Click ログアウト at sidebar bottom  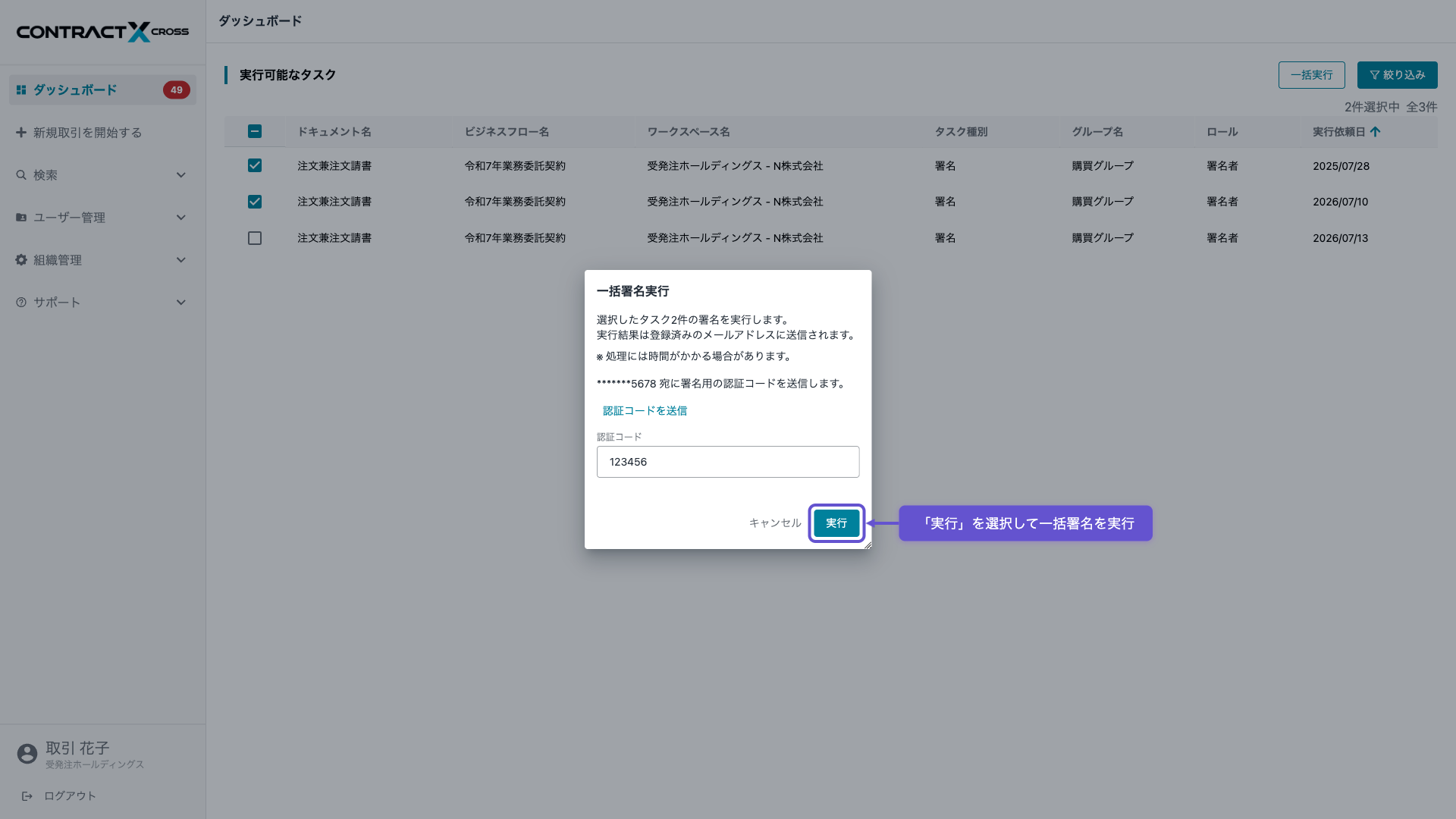tap(70, 795)
